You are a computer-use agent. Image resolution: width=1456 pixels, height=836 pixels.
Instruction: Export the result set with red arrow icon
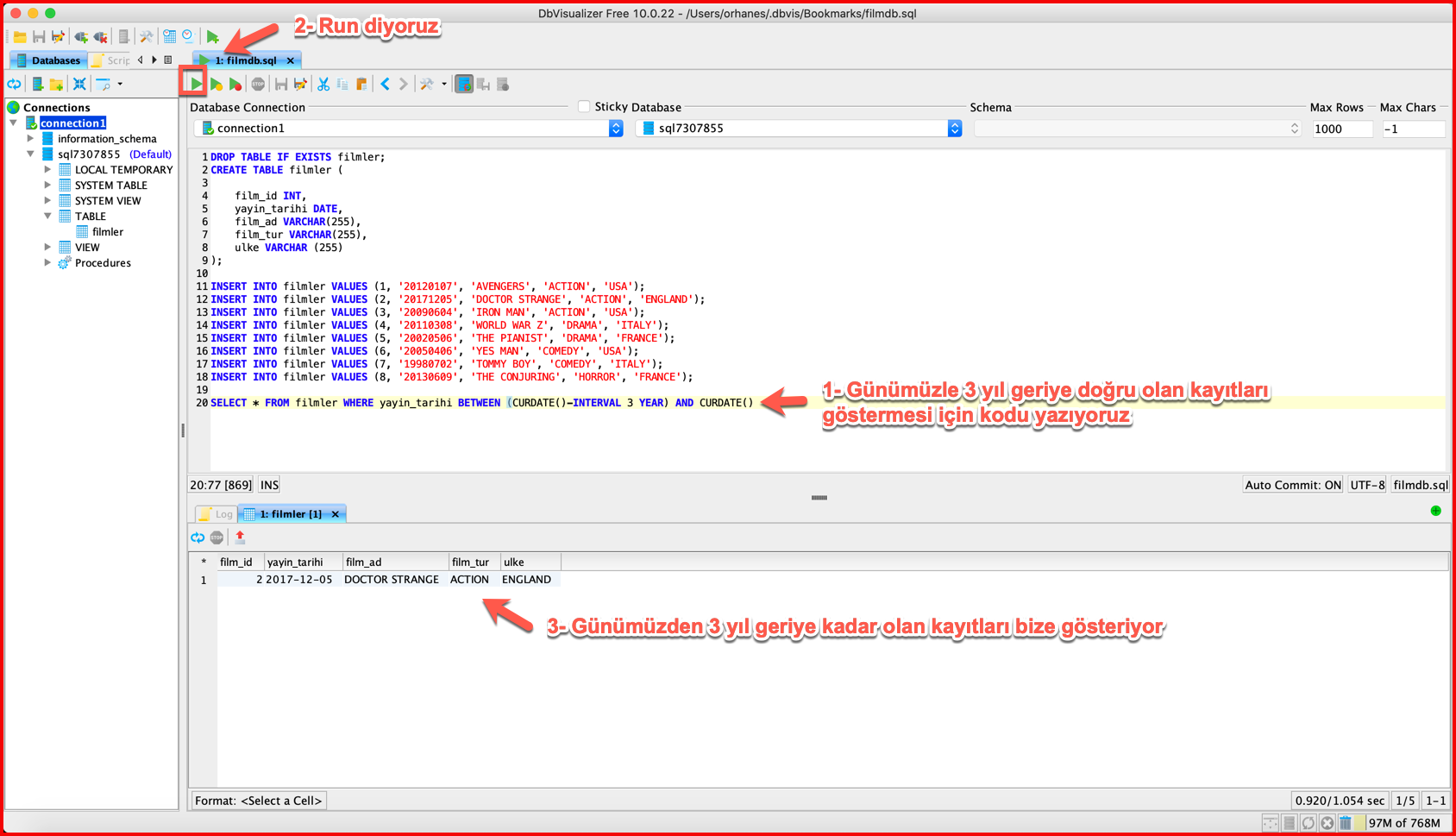(x=240, y=537)
